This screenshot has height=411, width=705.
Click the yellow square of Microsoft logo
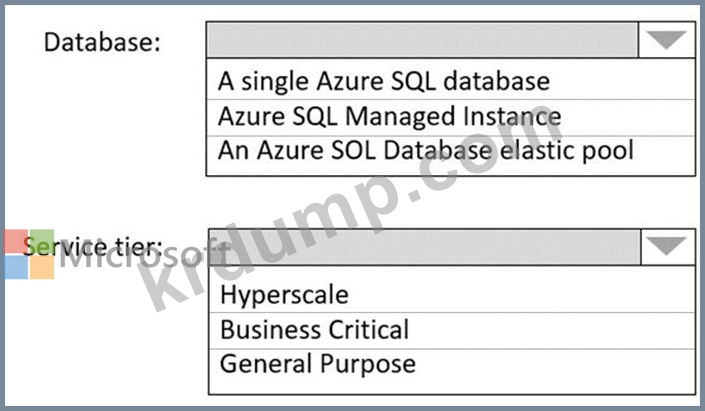[x=41, y=268]
